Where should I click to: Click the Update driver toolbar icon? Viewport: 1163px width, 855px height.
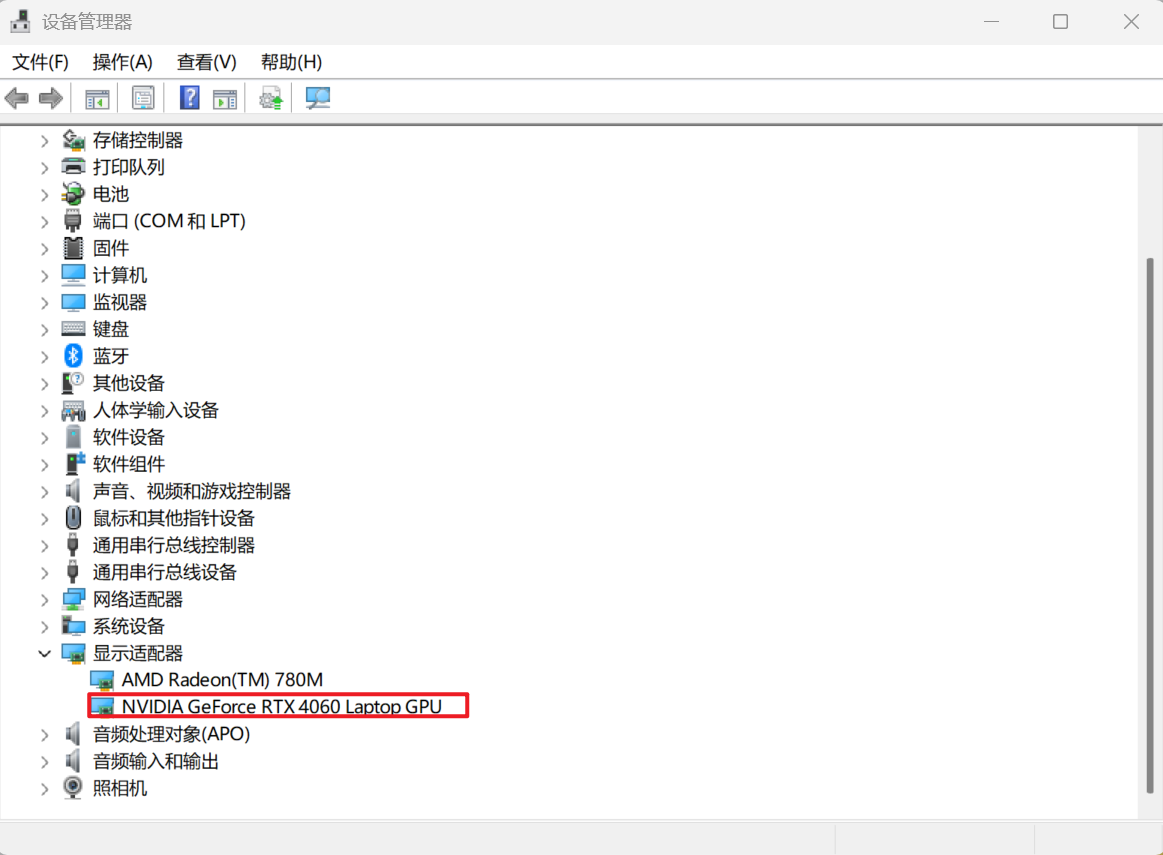click(271, 98)
